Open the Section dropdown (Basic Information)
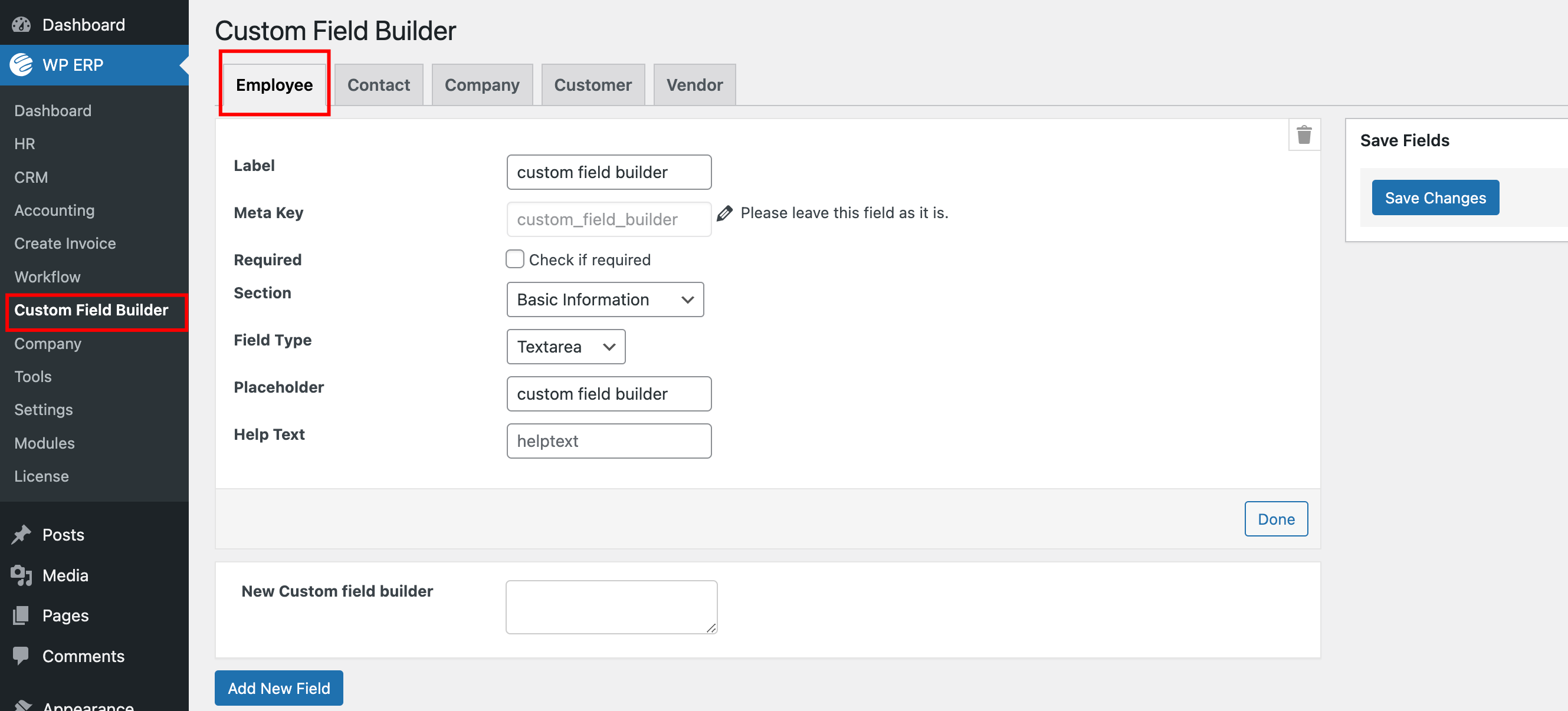This screenshot has width=1568, height=711. pos(605,299)
